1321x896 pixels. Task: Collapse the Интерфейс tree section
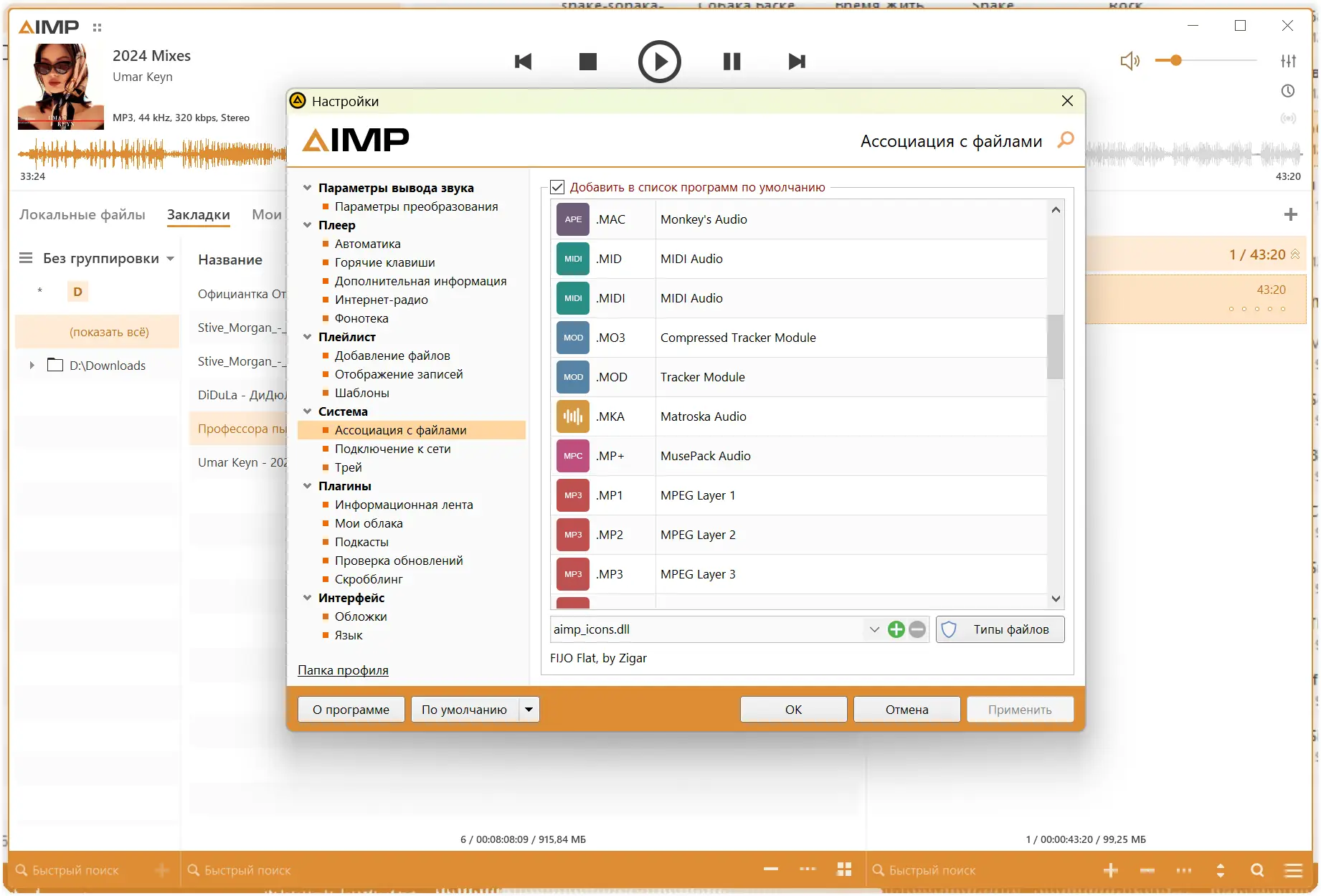pos(307,598)
